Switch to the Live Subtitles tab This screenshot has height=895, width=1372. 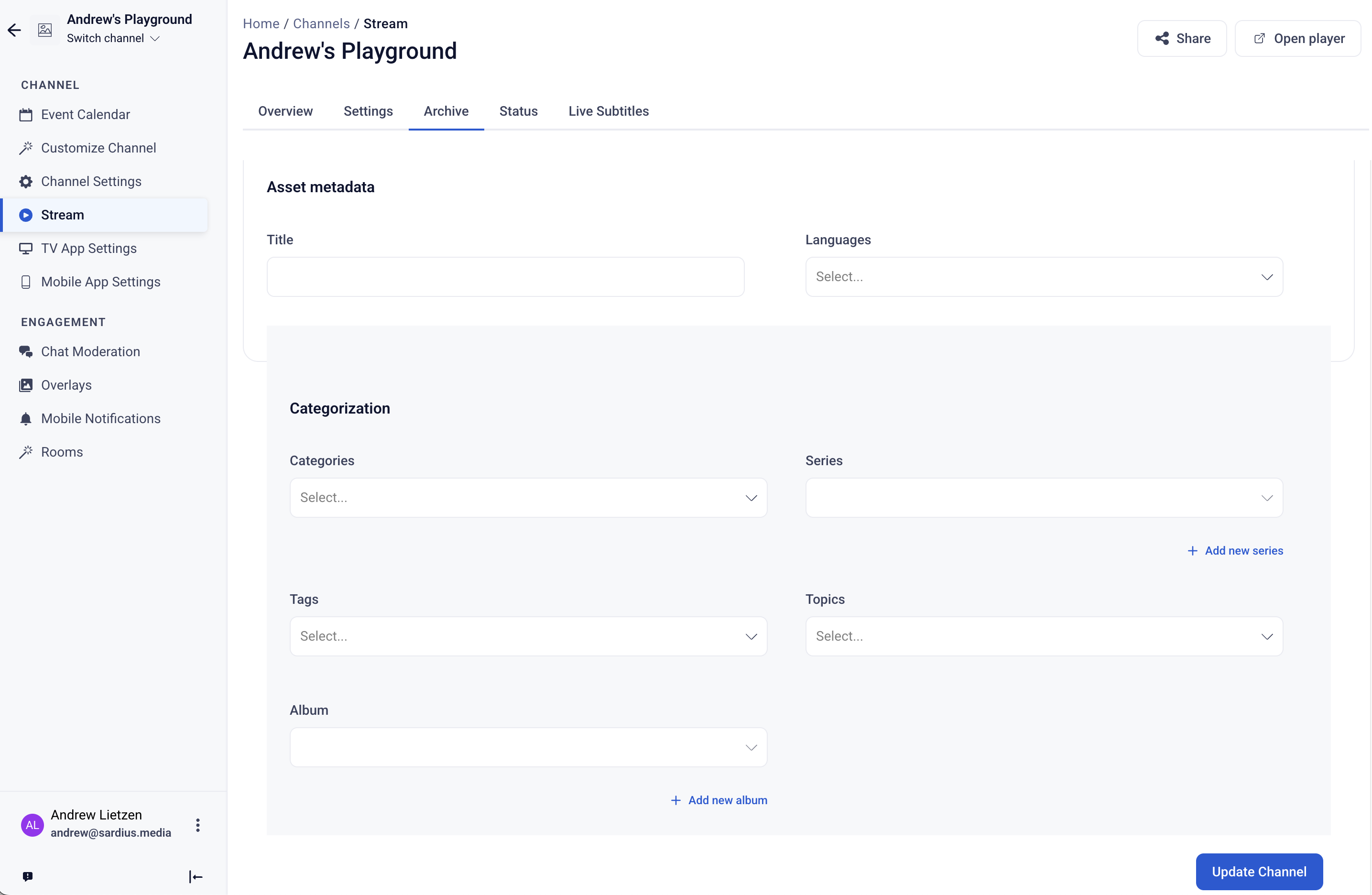[608, 111]
